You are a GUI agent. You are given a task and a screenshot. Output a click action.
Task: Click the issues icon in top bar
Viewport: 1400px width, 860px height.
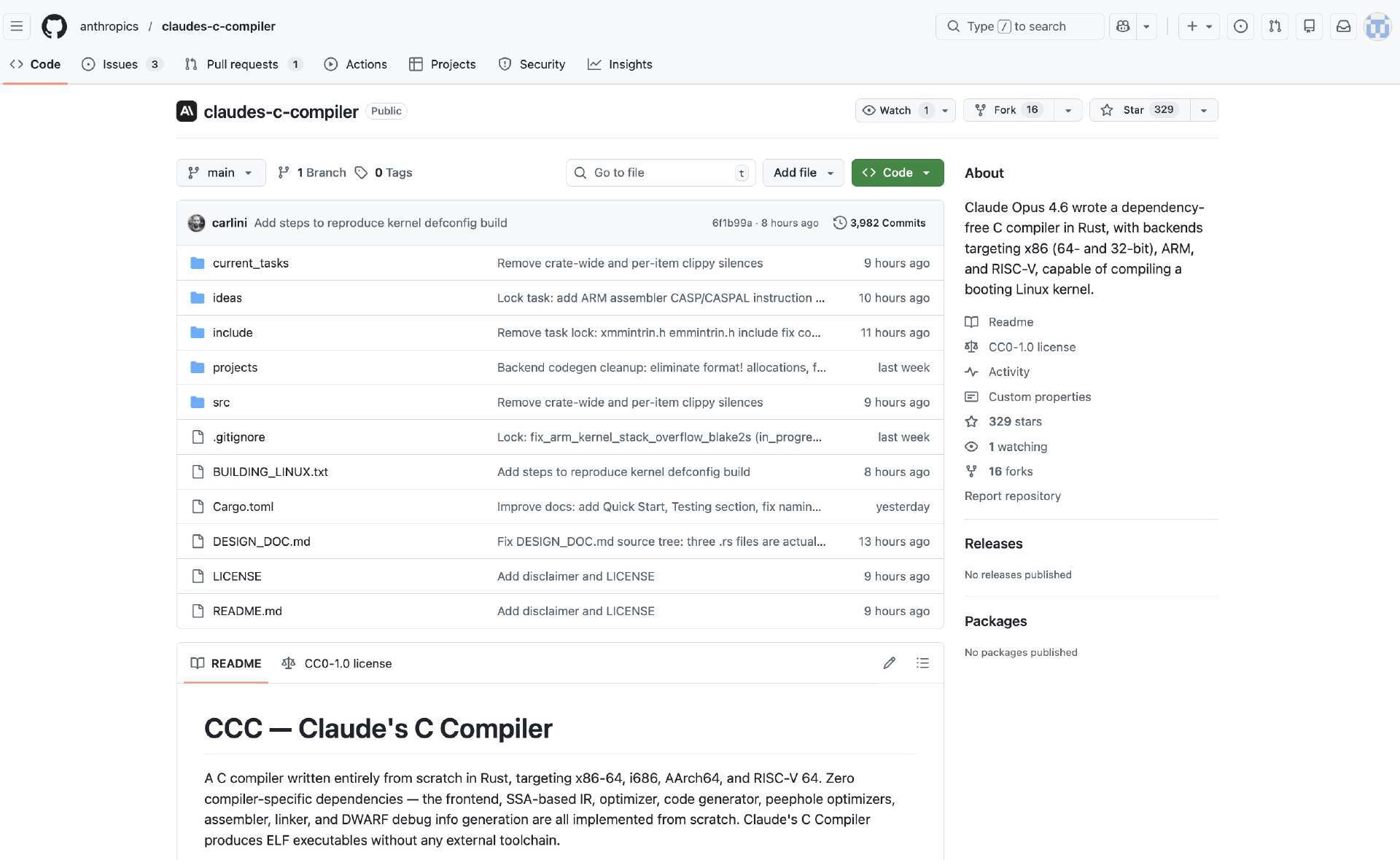point(1240,26)
